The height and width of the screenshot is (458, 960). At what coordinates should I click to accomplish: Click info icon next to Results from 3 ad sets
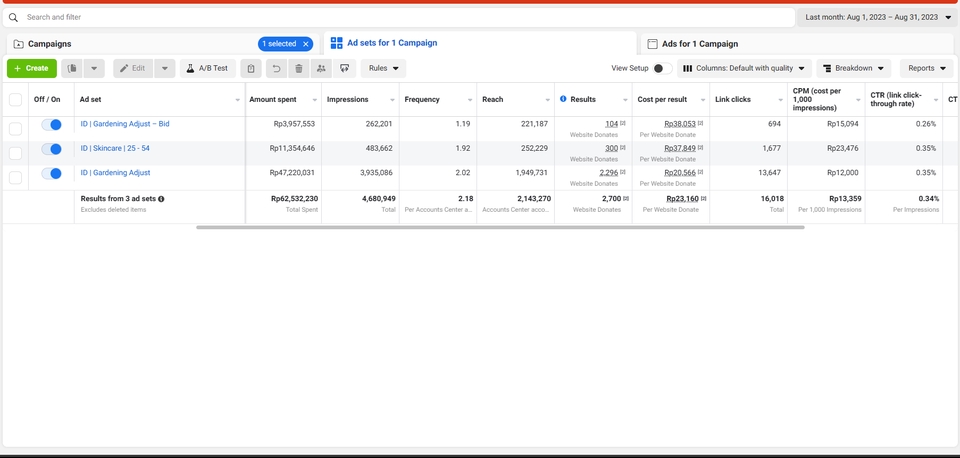pyautogui.click(x=161, y=199)
